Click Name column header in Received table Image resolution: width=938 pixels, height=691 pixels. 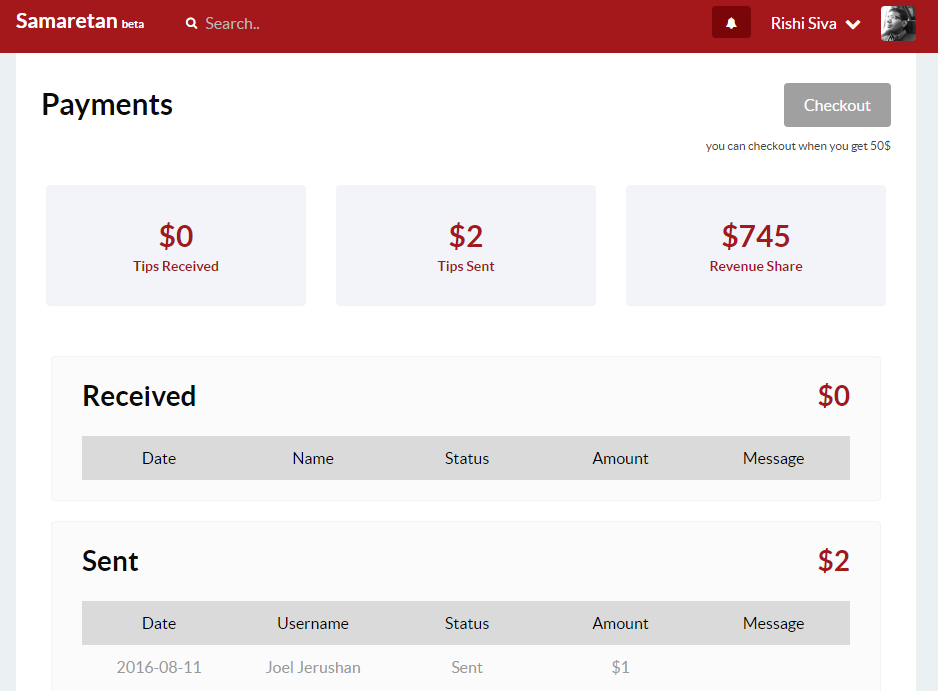click(x=313, y=458)
